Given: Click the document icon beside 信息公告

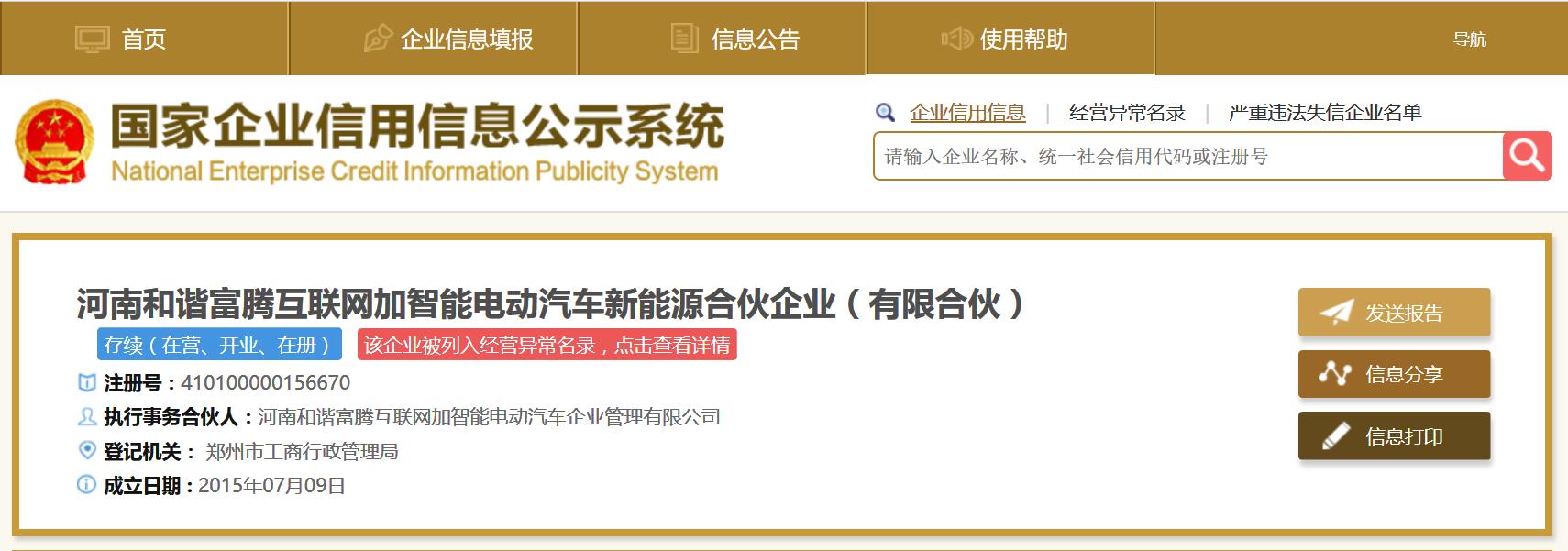Looking at the screenshot, I should pos(684,39).
